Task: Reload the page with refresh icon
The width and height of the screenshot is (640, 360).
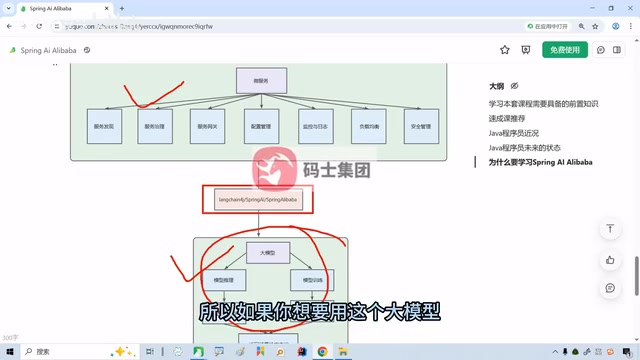Action: pyautogui.click(x=39, y=26)
